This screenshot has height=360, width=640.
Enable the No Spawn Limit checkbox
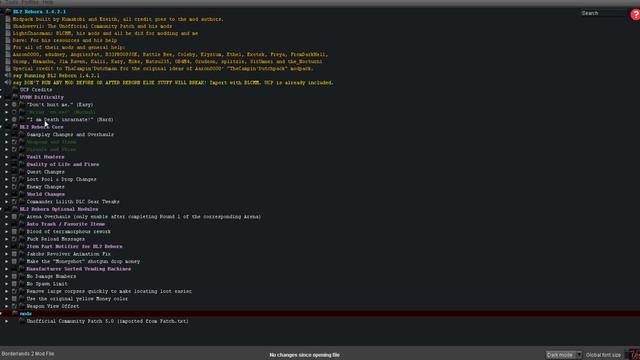click(14, 284)
